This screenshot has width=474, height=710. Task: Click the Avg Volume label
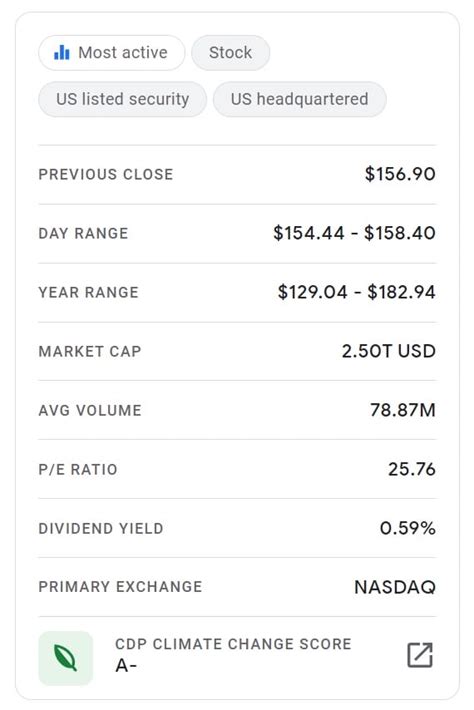90,410
